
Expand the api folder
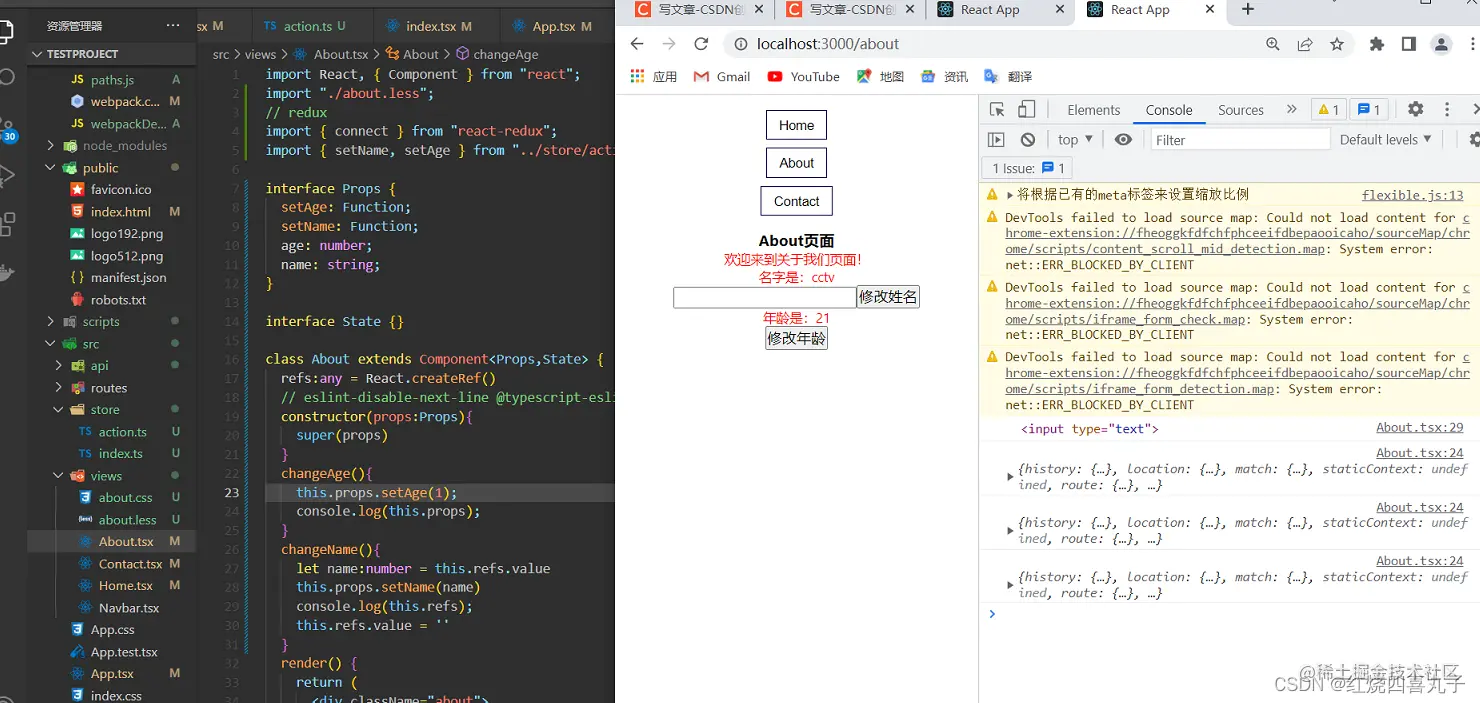[59, 366]
